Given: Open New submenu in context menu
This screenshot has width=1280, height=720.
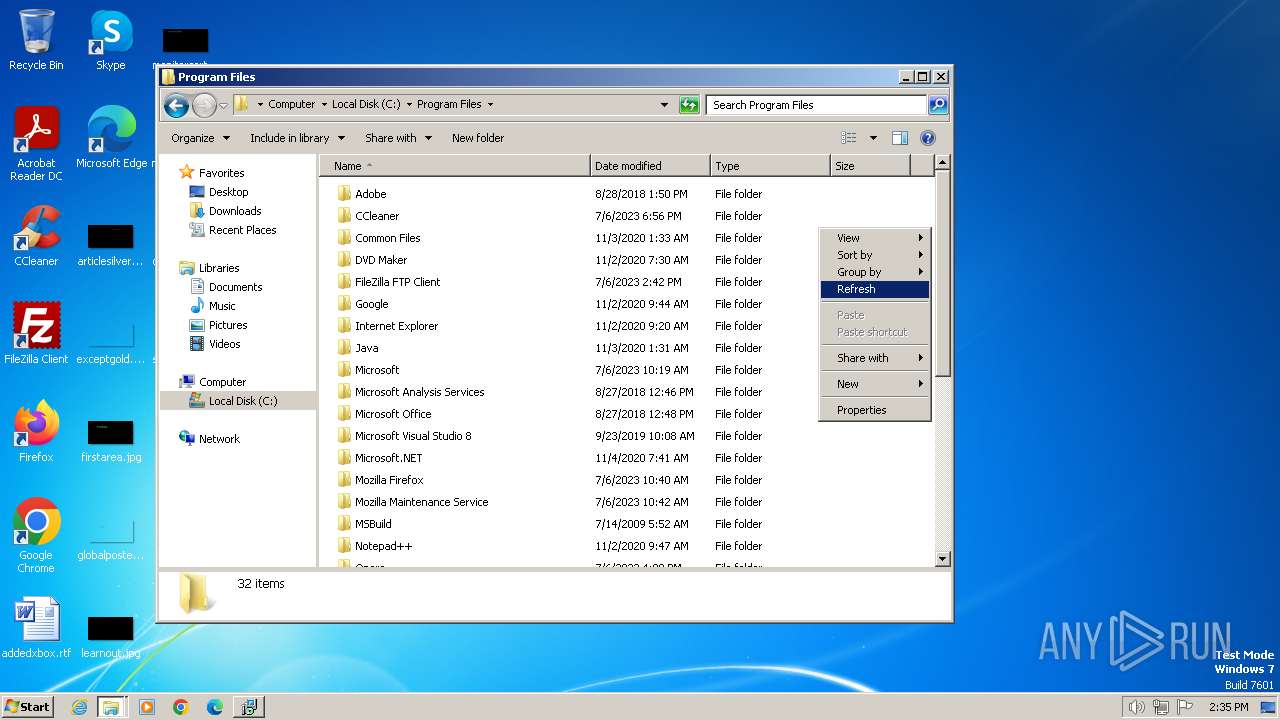Looking at the screenshot, I should [x=875, y=384].
